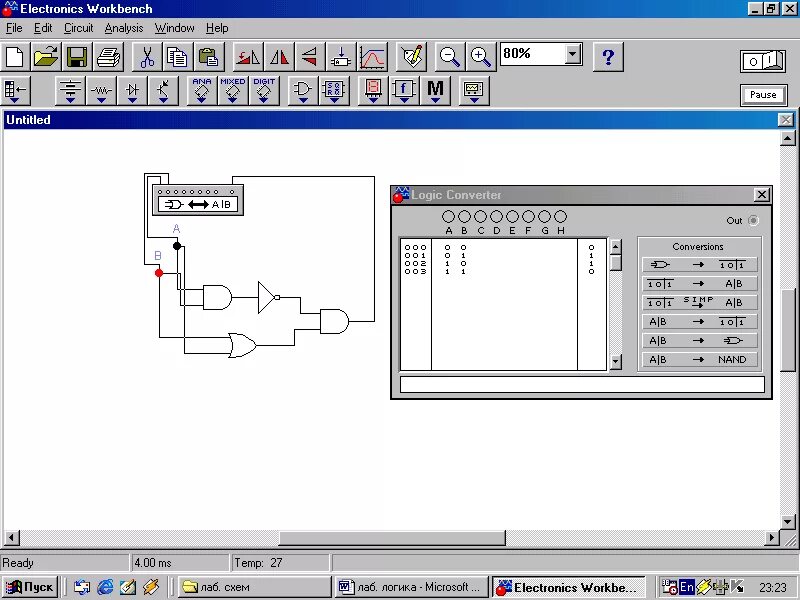
Task: Open the Controls parts bin
Action: point(404,91)
